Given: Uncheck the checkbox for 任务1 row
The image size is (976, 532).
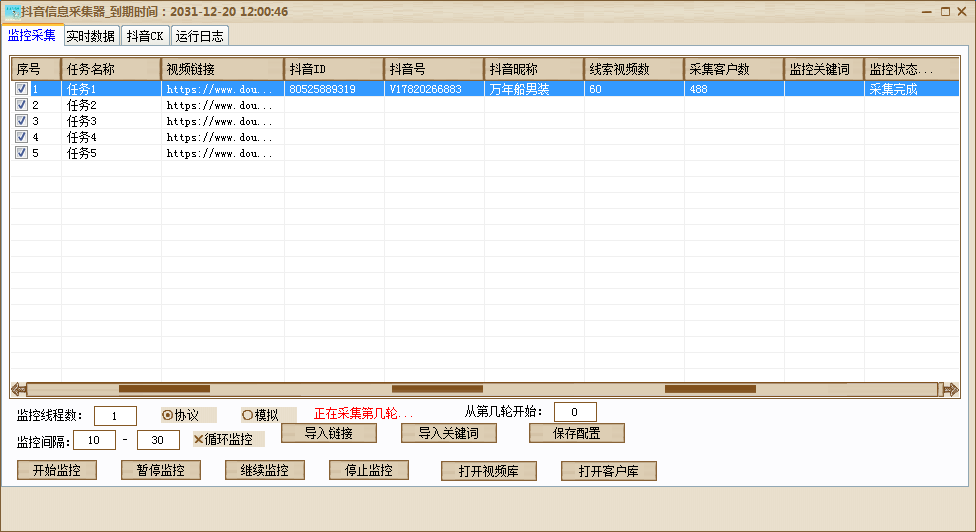Looking at the screenshot, I should pyautogui.click(x=22, y=89).
